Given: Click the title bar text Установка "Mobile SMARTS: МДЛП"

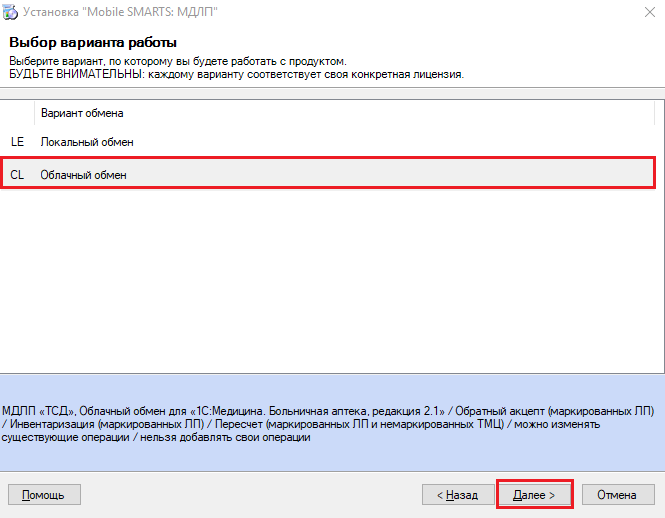Looking at the screenshot, I should tap(120, 12).
